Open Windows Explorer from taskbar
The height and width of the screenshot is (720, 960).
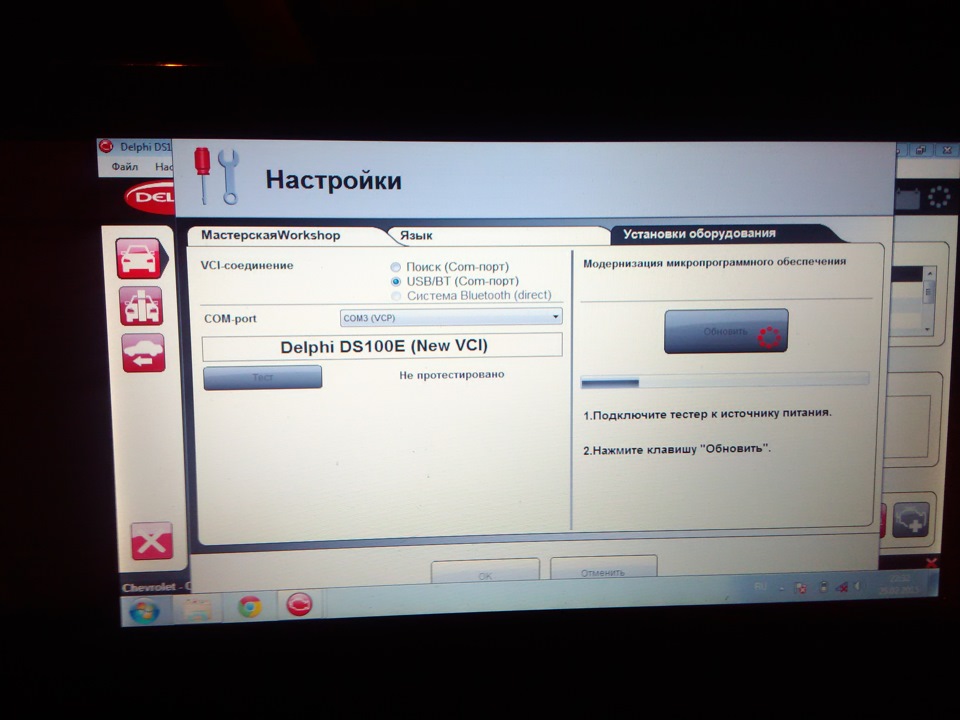tap(196, 608)
